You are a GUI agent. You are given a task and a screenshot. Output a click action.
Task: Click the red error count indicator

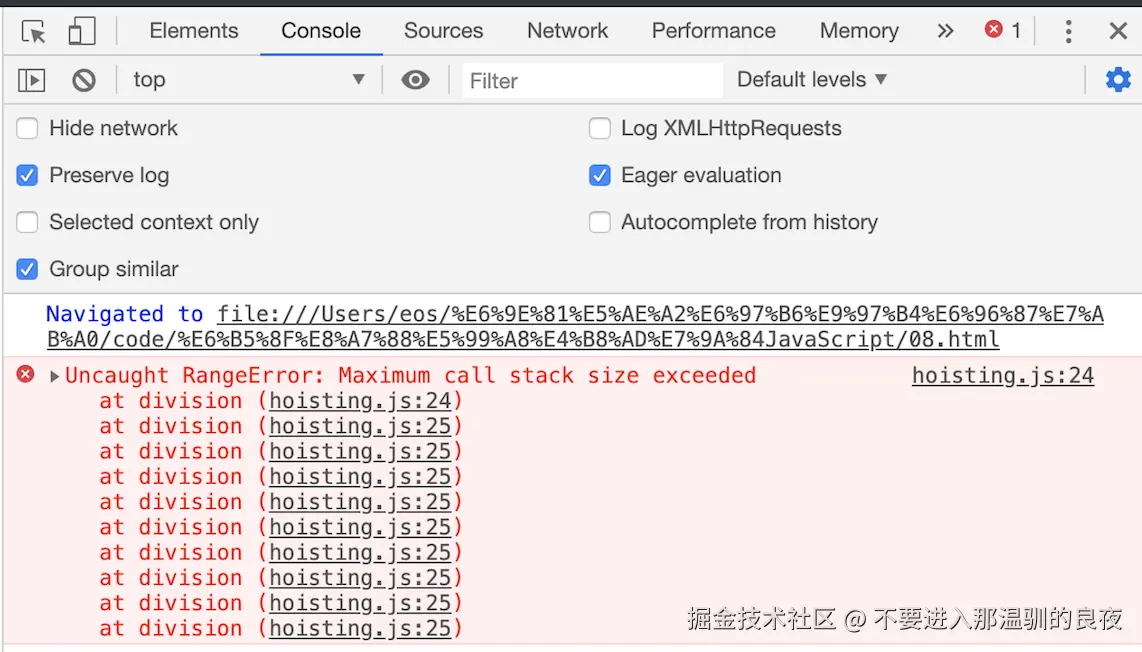[1003, 31]
